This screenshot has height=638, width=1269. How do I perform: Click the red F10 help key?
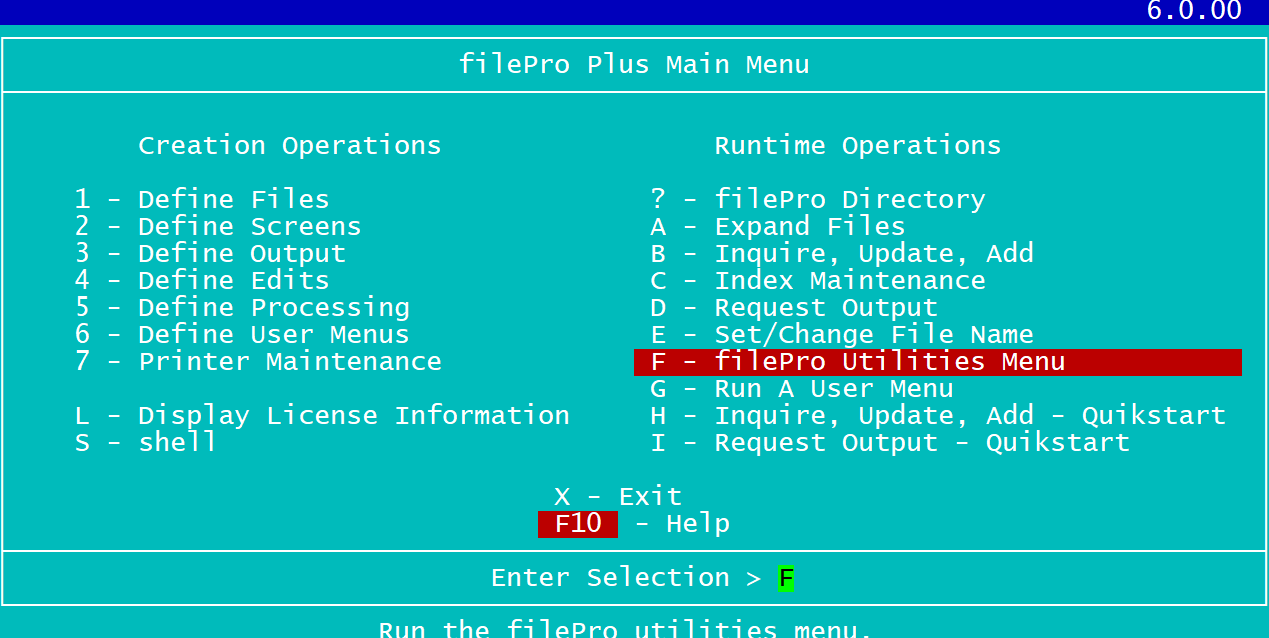pos(578,524)
